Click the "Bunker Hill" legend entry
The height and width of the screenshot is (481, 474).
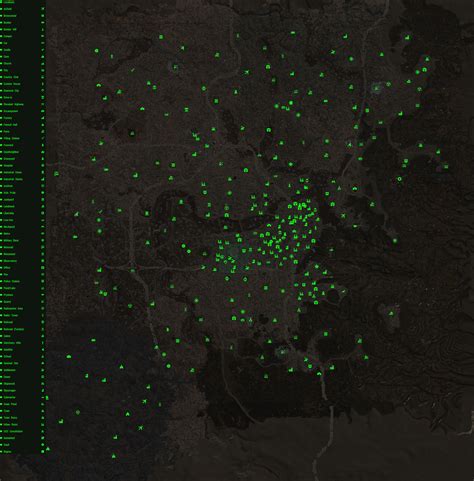pyautogui.click(x=10, y=29)
